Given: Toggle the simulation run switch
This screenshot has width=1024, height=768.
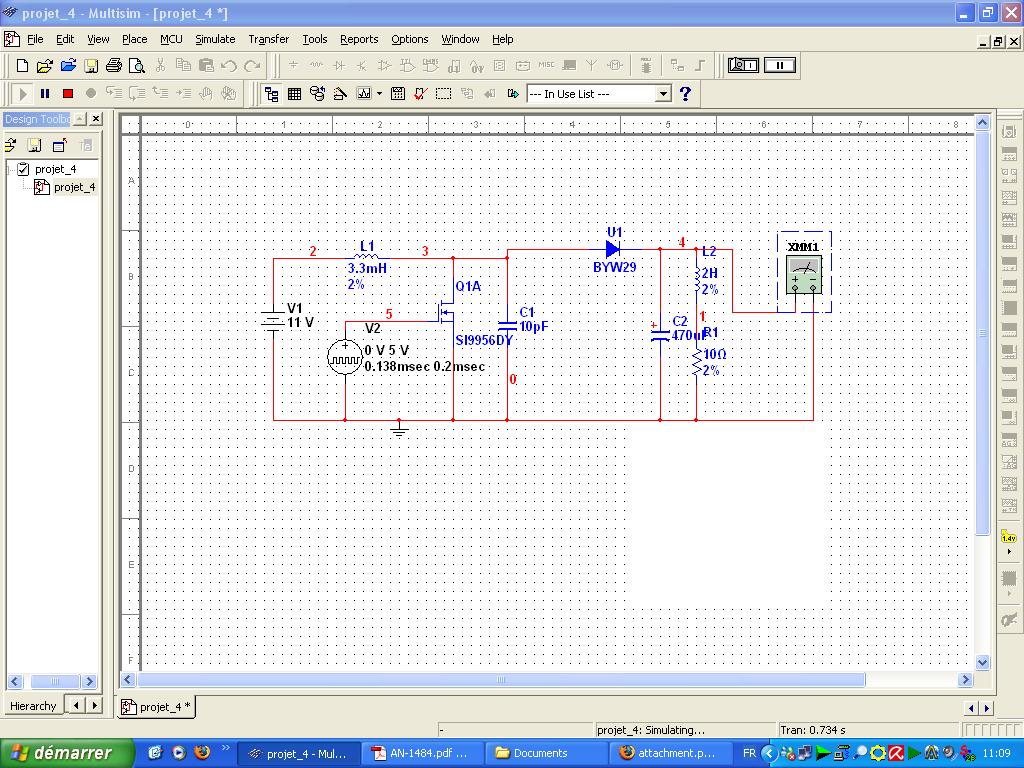Looking at the screenshot, I should coord(743,65).
